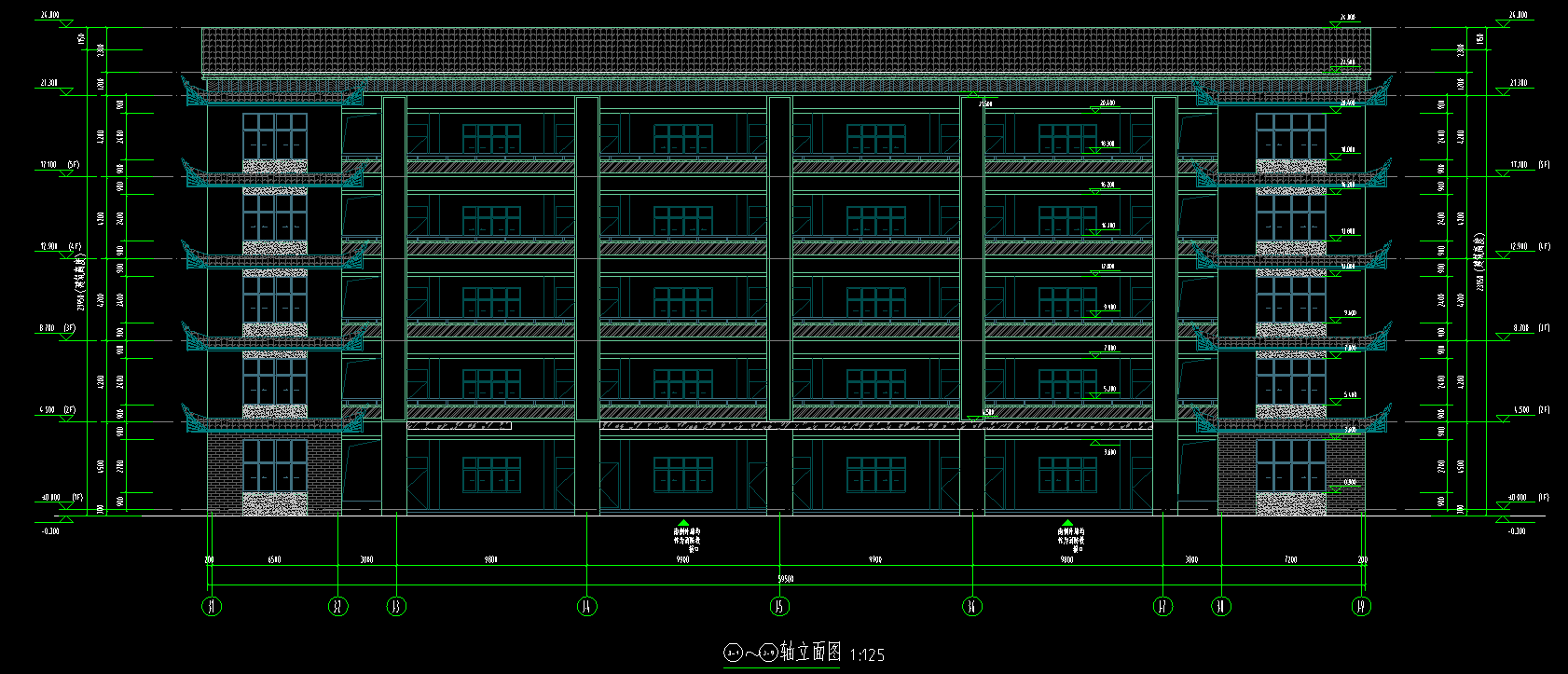Click grid axis bubble 3-7
The image size is (1568, 674).
1162,607
